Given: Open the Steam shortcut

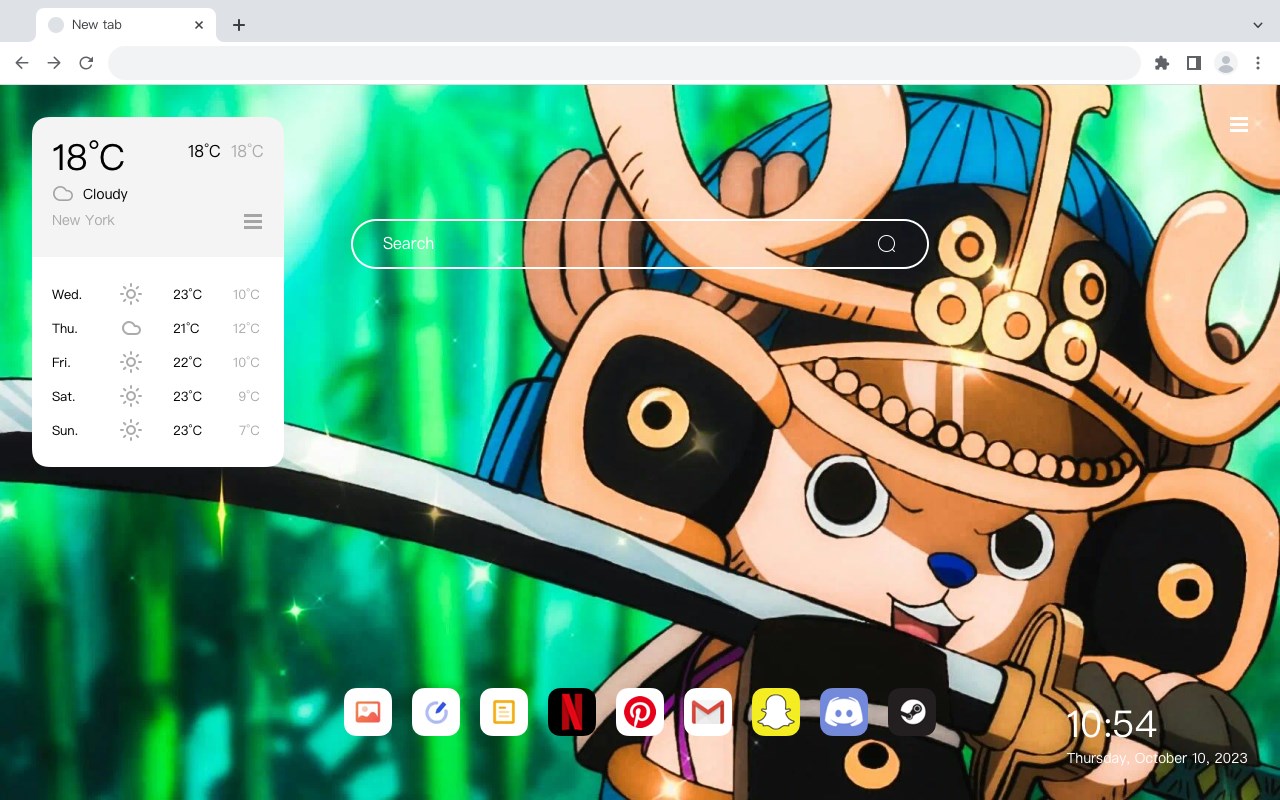Looking at the screenshot, I should click(x=912, y=712).
